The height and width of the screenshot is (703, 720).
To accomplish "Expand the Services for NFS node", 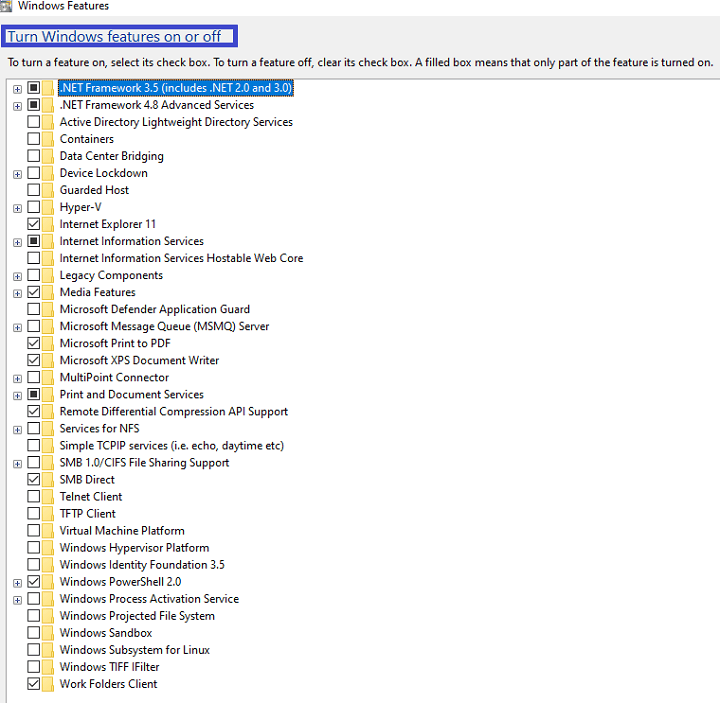I will [17, 430].
